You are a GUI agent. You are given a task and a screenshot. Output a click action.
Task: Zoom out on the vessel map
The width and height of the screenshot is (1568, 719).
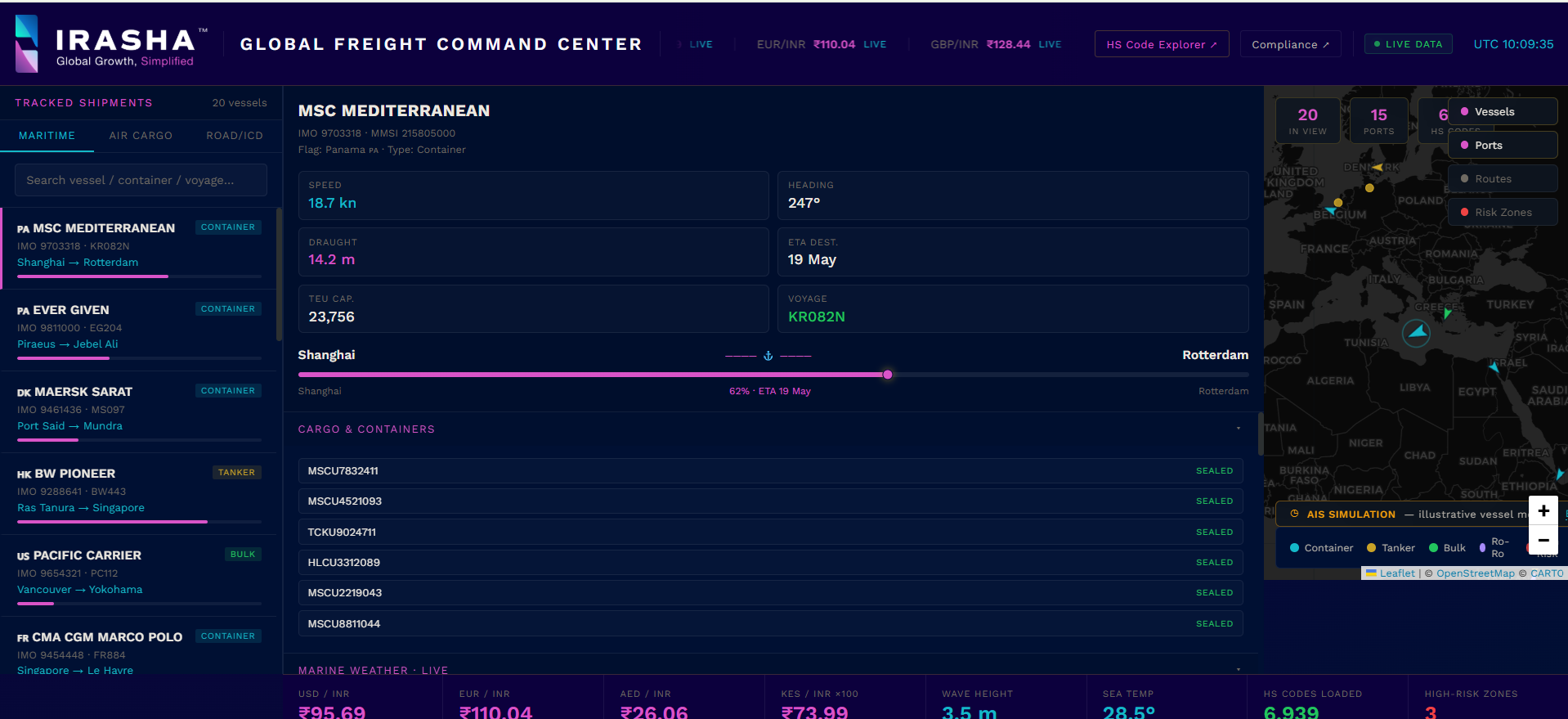tap(1543, 540)
